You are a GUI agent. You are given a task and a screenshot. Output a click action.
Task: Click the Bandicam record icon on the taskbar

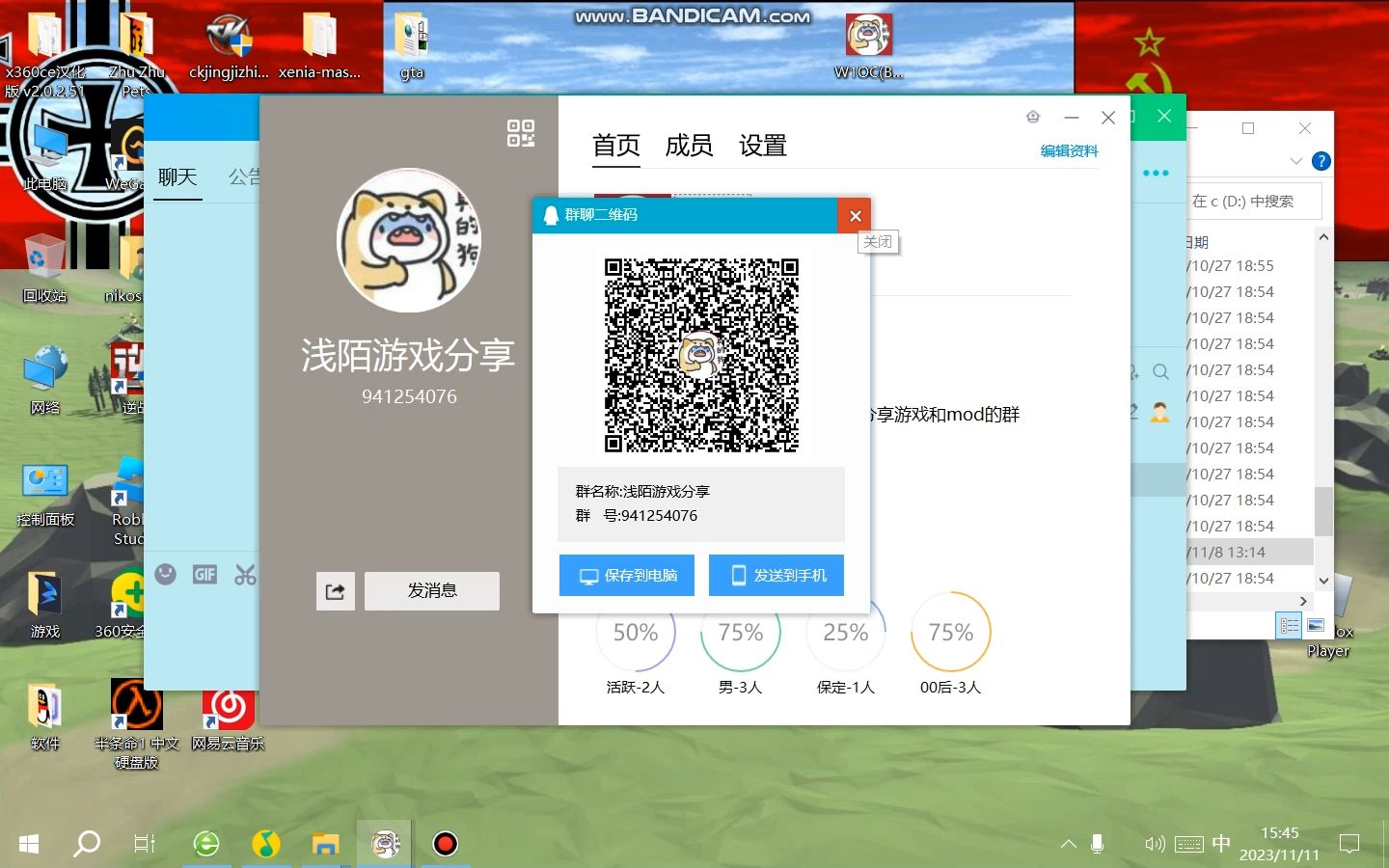[445, 844]
